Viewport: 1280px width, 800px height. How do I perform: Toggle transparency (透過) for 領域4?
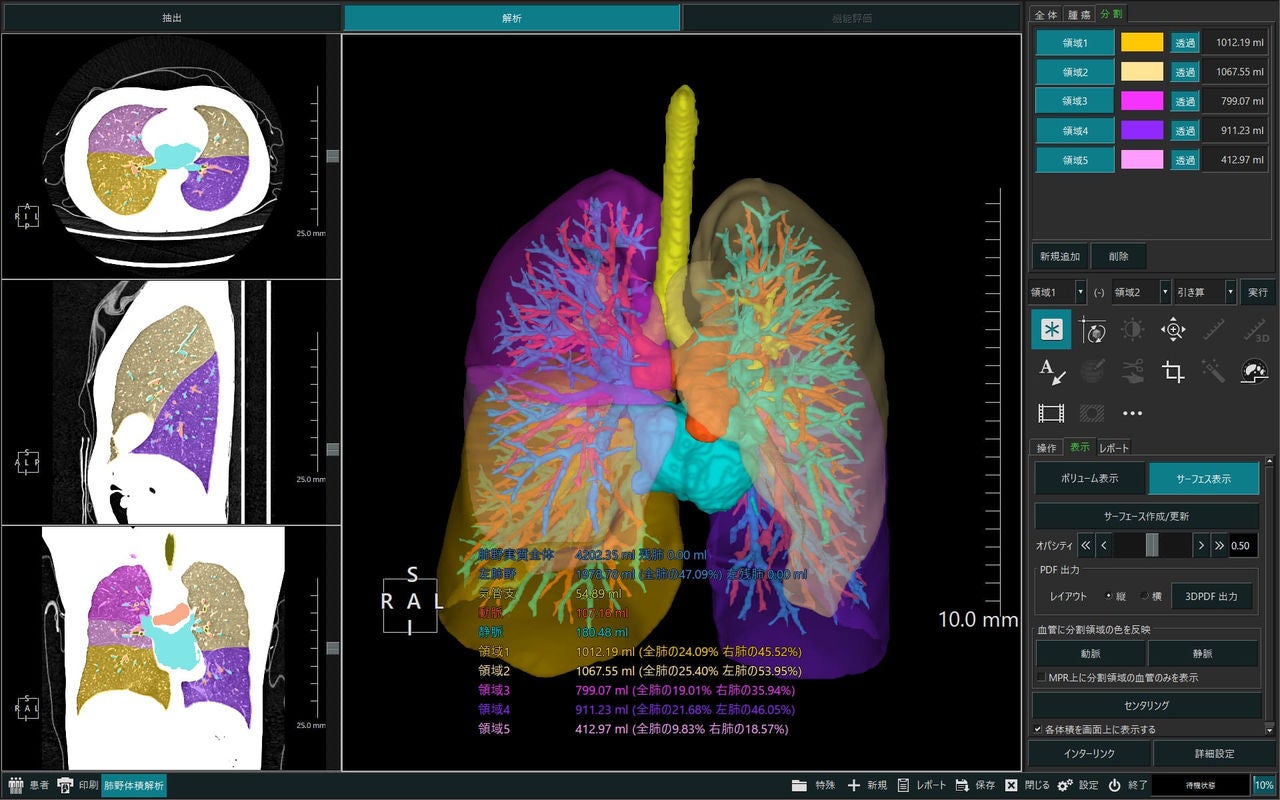click(x=1185, y=130)
